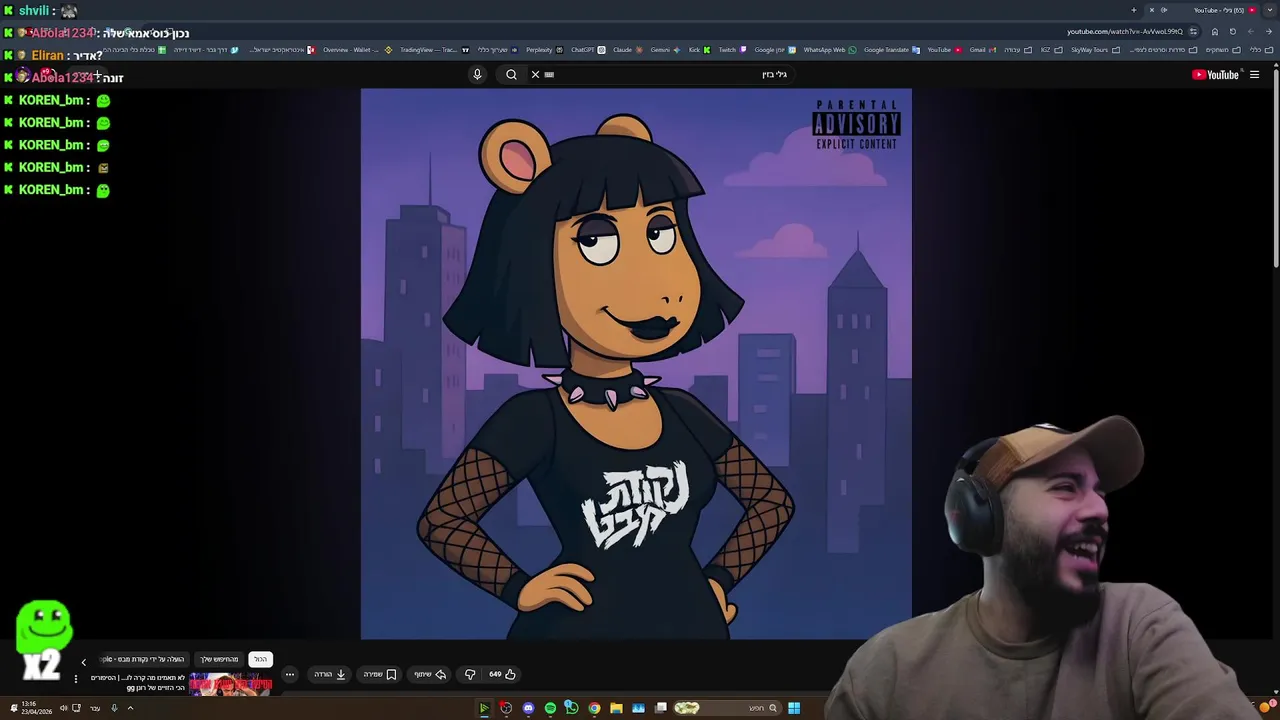Click the שיתוף share button
Viewport: 1280px width, 720px height.
430,674
